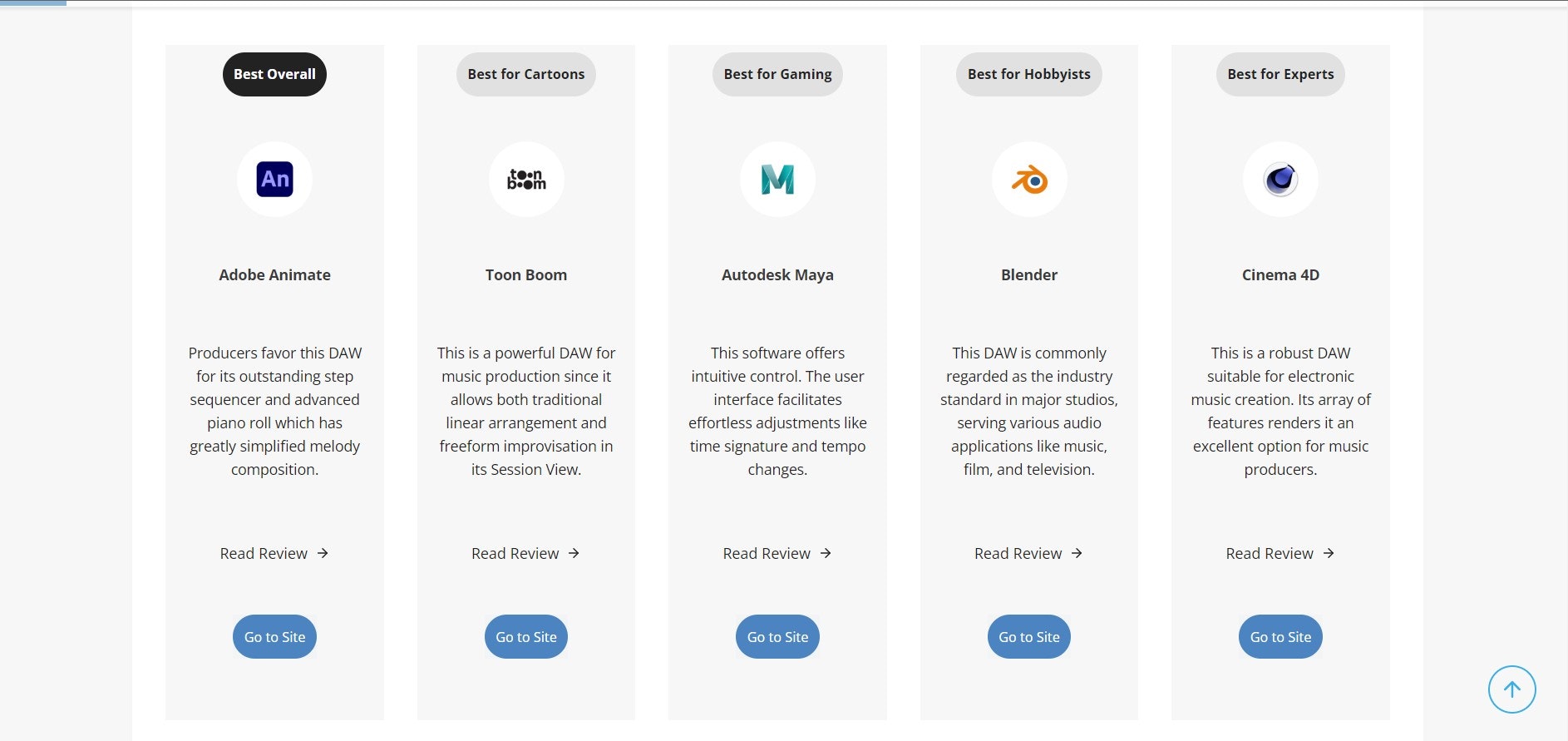Go to Site for Adobe Animate

coord(274,636)
